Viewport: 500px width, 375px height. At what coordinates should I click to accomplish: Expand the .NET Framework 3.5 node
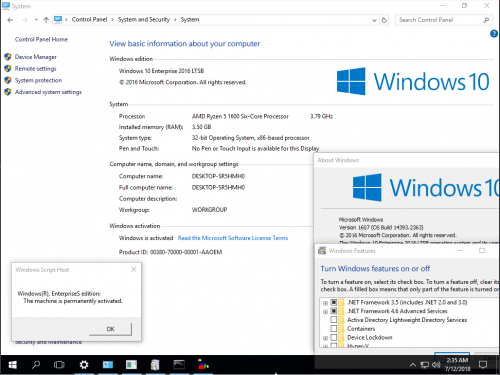(x=325, y=303)
